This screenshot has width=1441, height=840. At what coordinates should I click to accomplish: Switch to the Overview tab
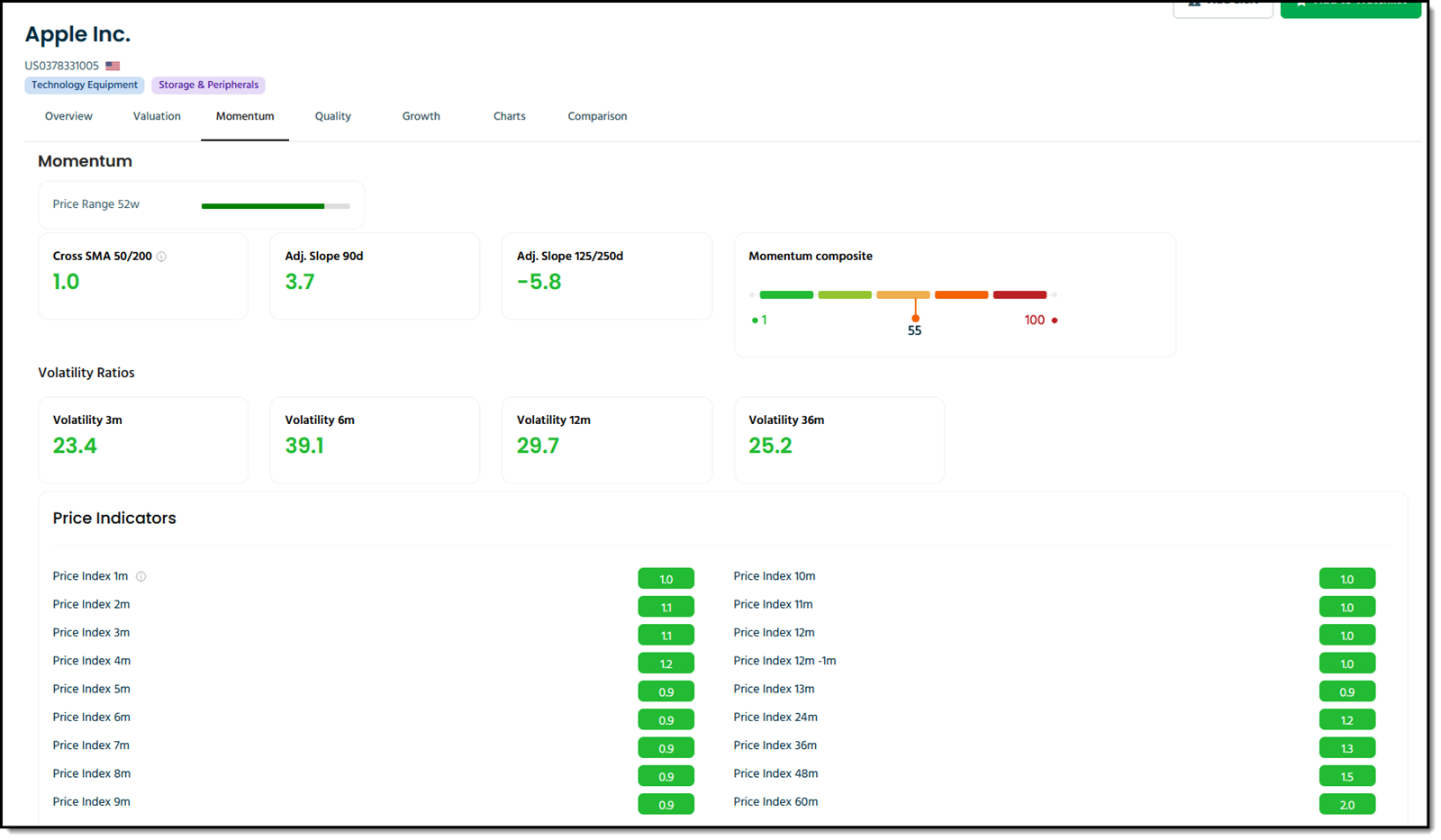click(68, 116)
